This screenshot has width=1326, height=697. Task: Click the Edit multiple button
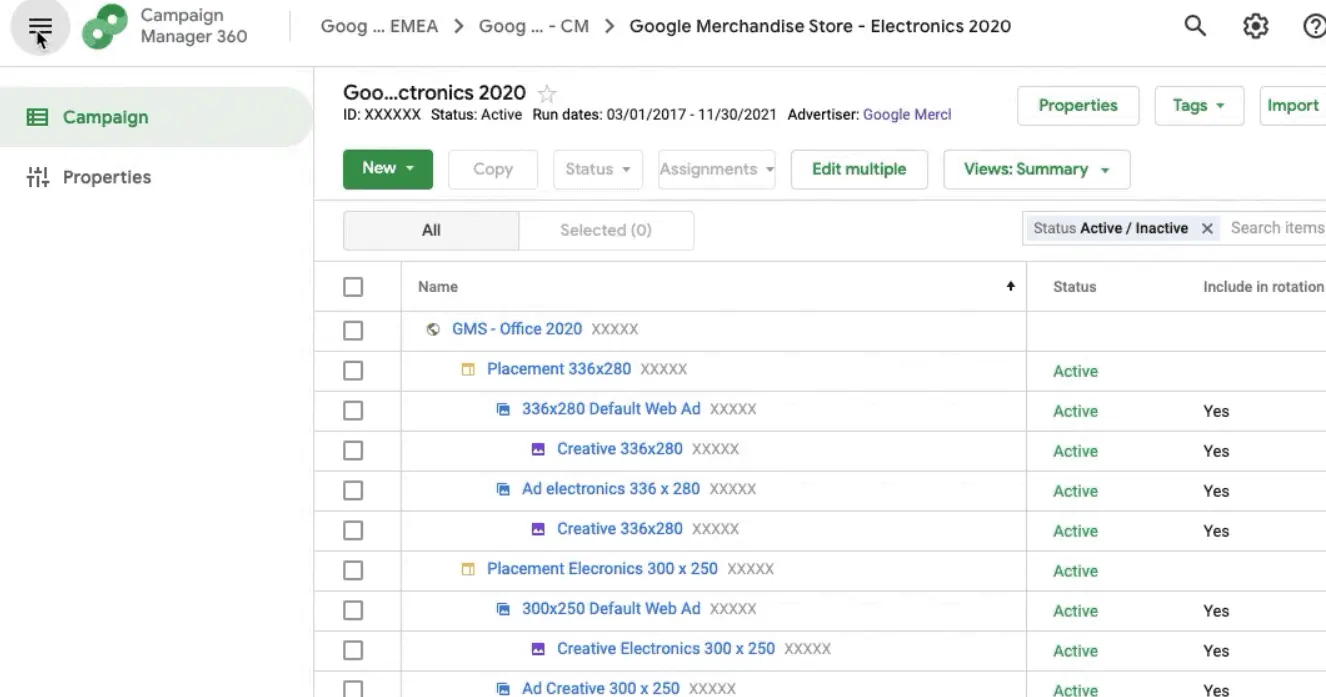(859, 169)
